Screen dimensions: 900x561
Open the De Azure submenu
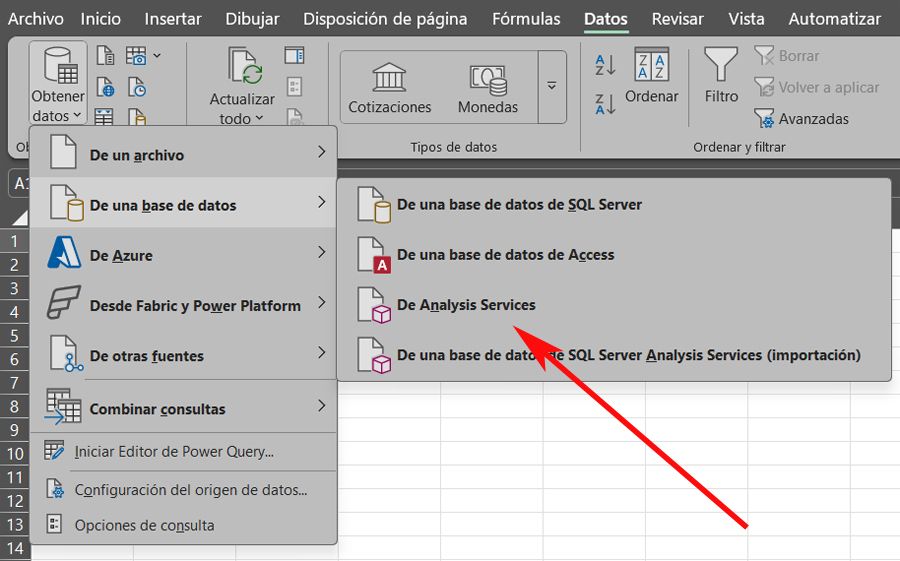coord(183,253)
